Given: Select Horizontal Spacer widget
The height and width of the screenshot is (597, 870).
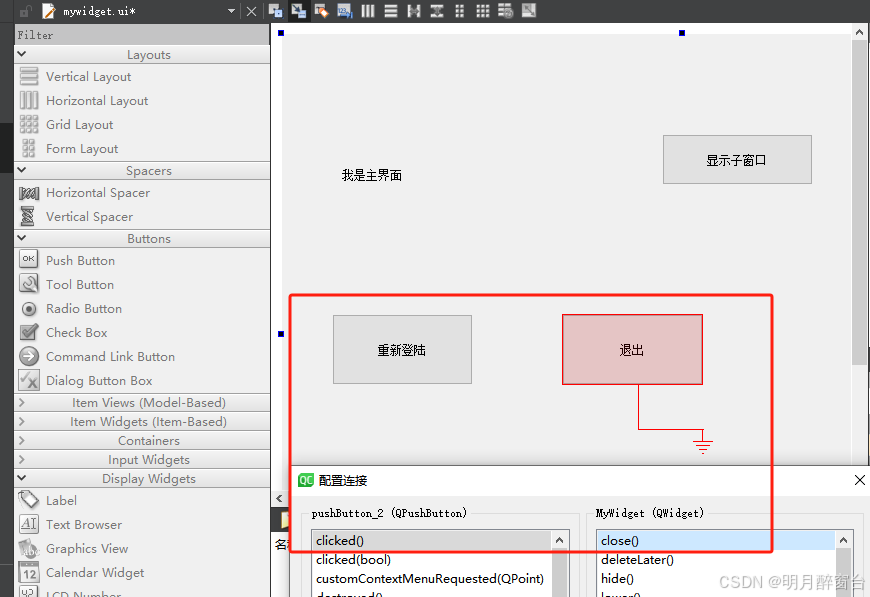Looking at the screenshot, I should (142, 193).
